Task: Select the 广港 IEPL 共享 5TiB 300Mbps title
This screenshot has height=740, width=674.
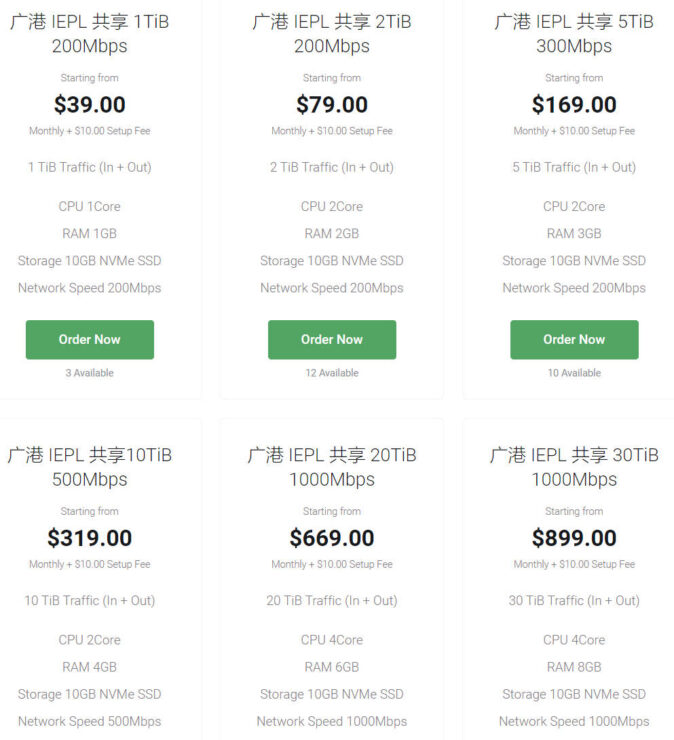Action: pos(574,34)
